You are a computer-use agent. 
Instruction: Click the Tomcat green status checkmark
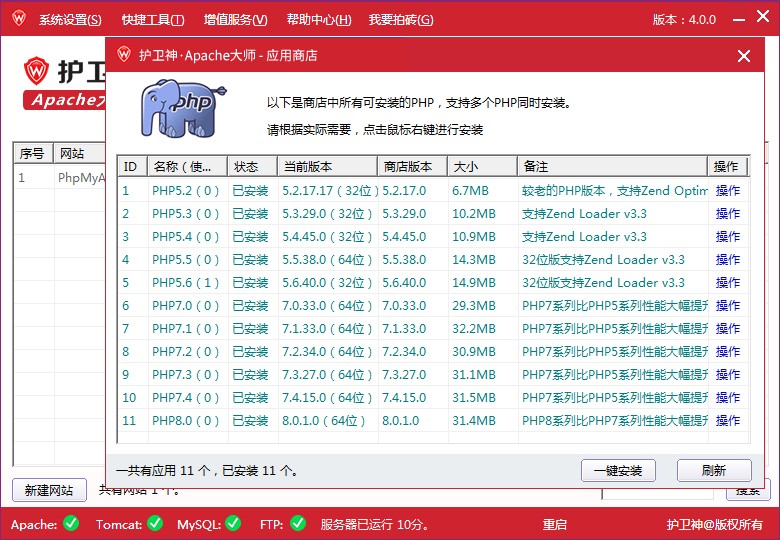click(154, 523)
